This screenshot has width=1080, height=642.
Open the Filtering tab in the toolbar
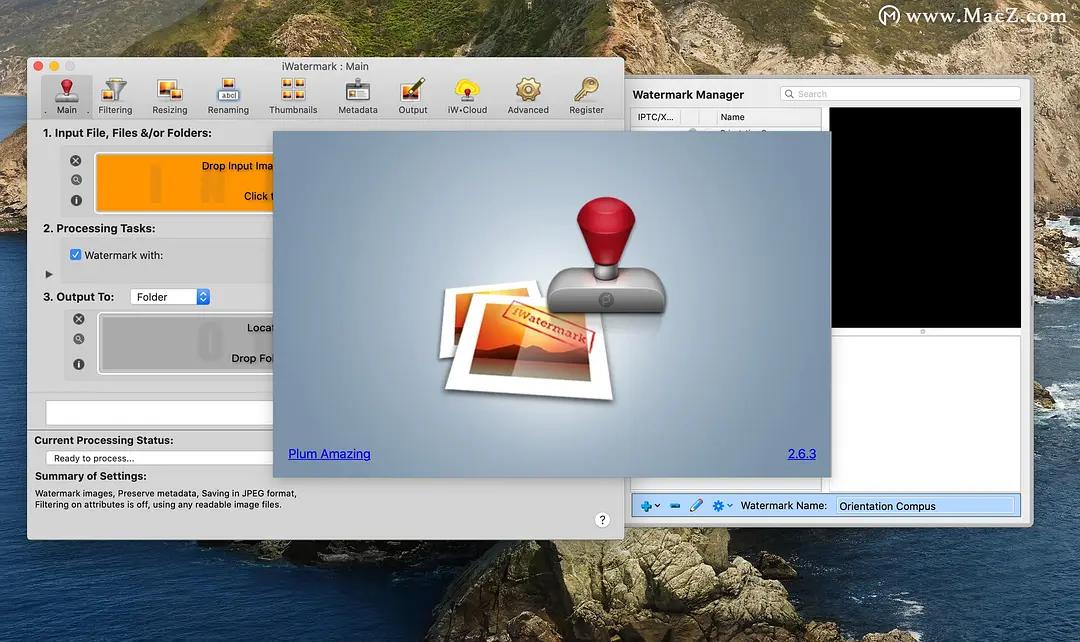tap(115, 96)
